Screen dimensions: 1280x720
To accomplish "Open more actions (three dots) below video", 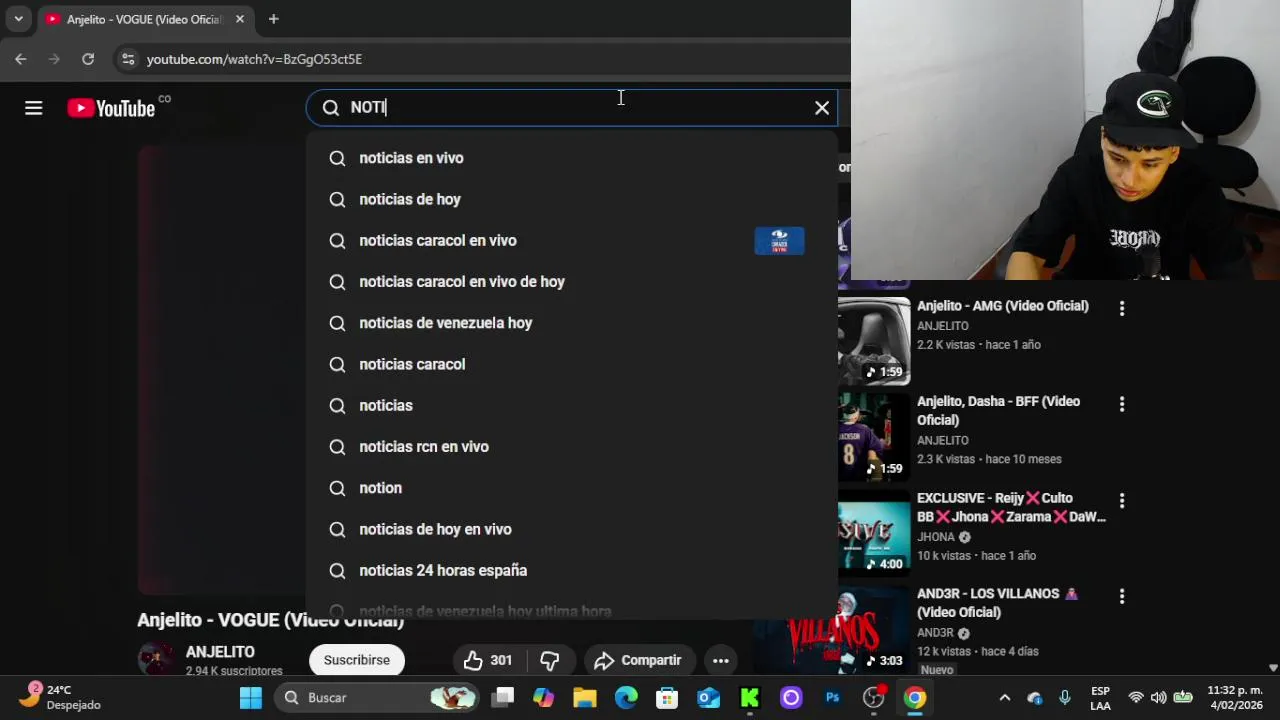I will click(x=720, y=660).
